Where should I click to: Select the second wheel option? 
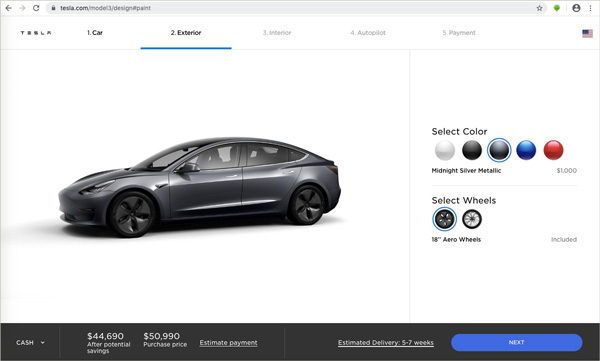tap(472, 219)
